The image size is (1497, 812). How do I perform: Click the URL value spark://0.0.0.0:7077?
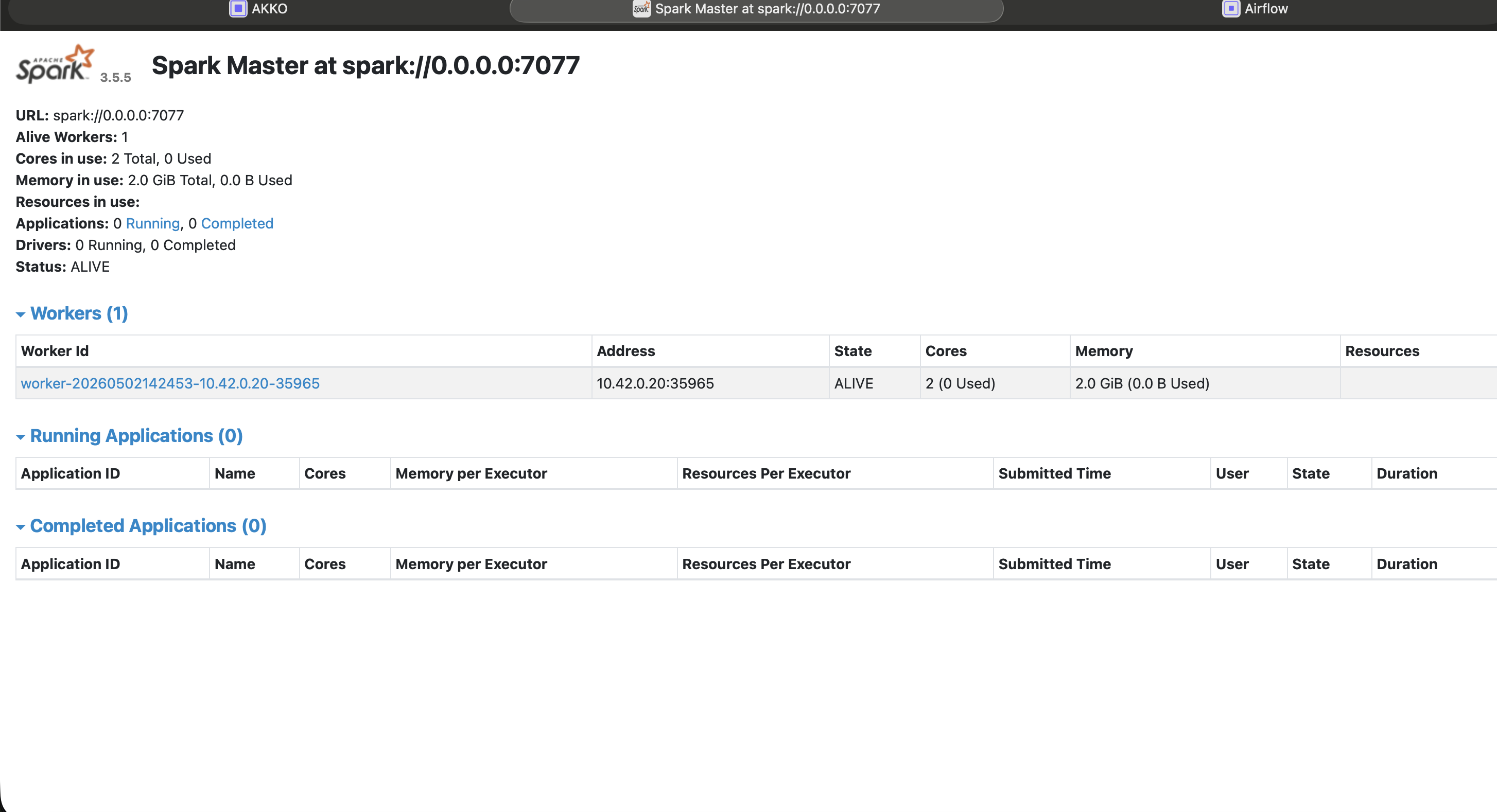(118, 116)
